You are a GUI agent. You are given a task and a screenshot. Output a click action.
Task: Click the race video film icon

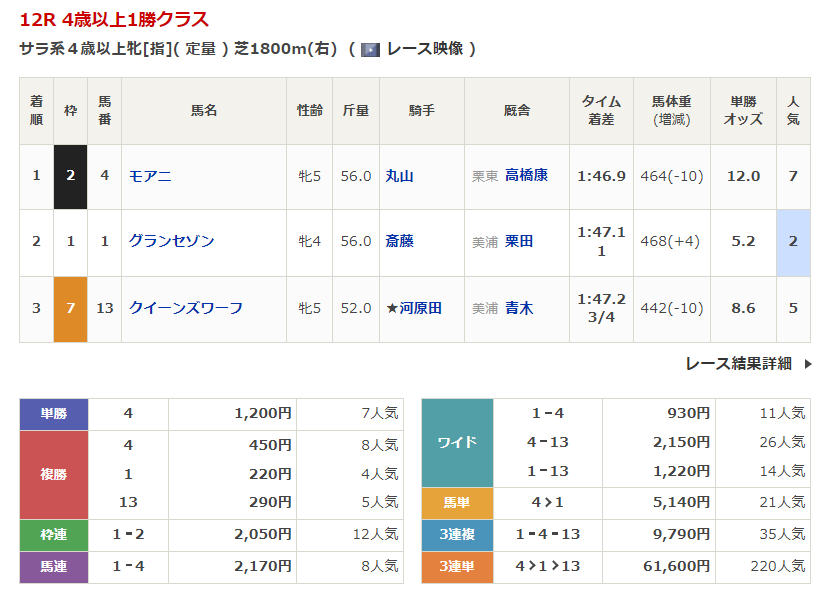(370, 49)
